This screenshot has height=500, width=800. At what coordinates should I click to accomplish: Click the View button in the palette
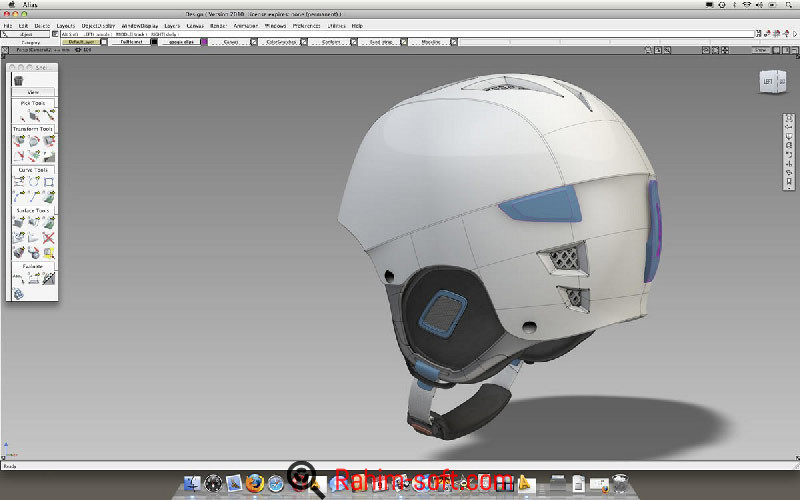coord(32,92)
